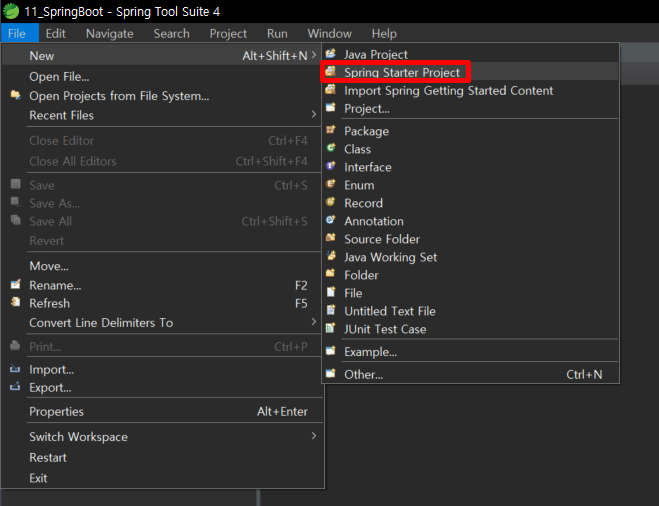Image resolution: width=659 pixels, height=506 pixels.
Task: Click the Record icon
Action: pos(331,202)
